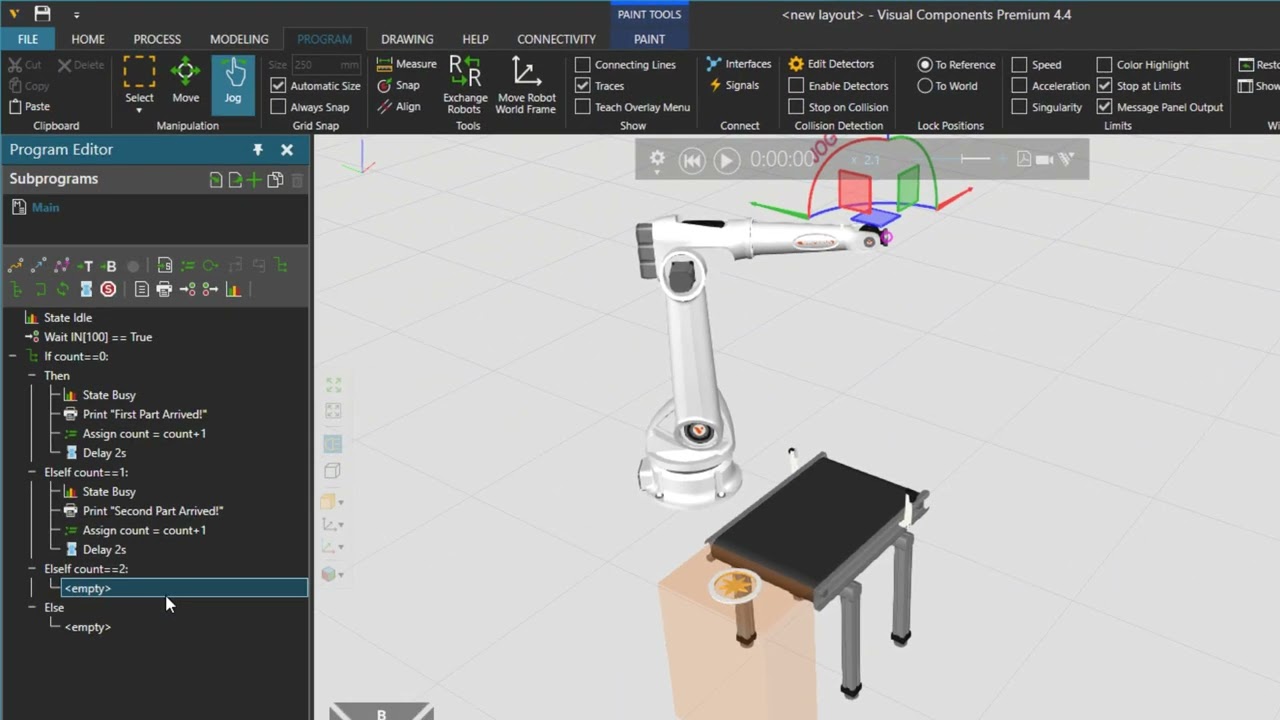
Task: Open the PAINT tab under PAINT TOOLS
Action: tap(649, 39)
